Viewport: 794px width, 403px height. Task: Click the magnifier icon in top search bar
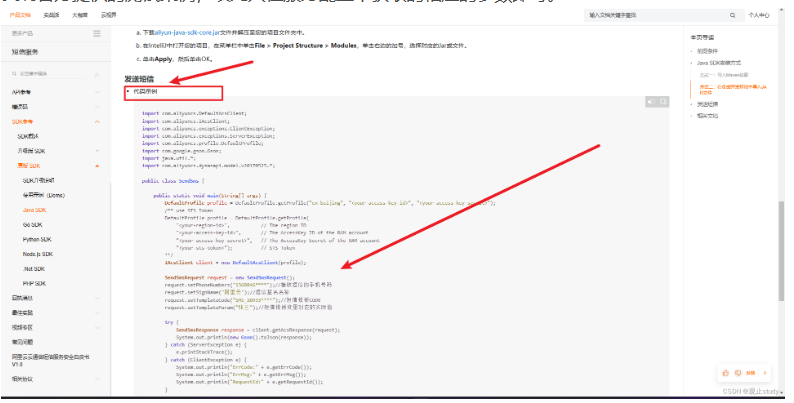coord(732,16)
